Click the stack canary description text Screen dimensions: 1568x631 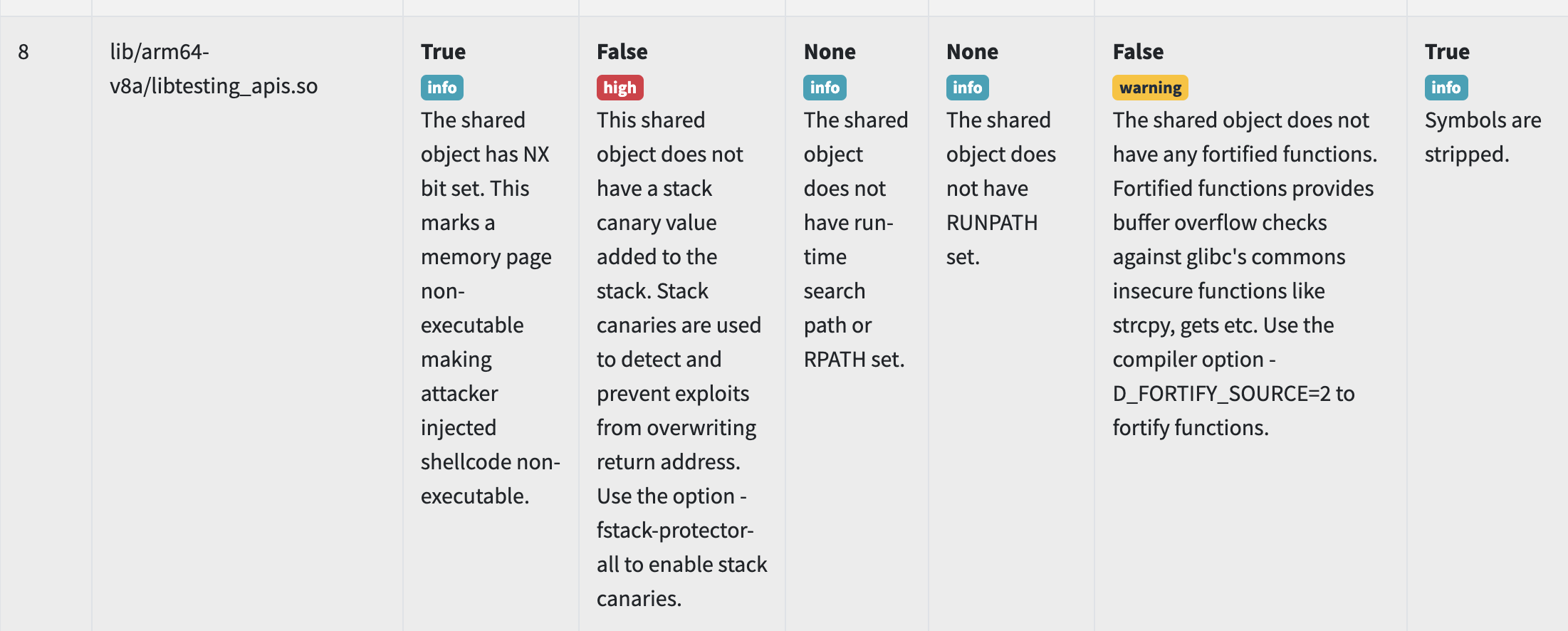(682, 359)
